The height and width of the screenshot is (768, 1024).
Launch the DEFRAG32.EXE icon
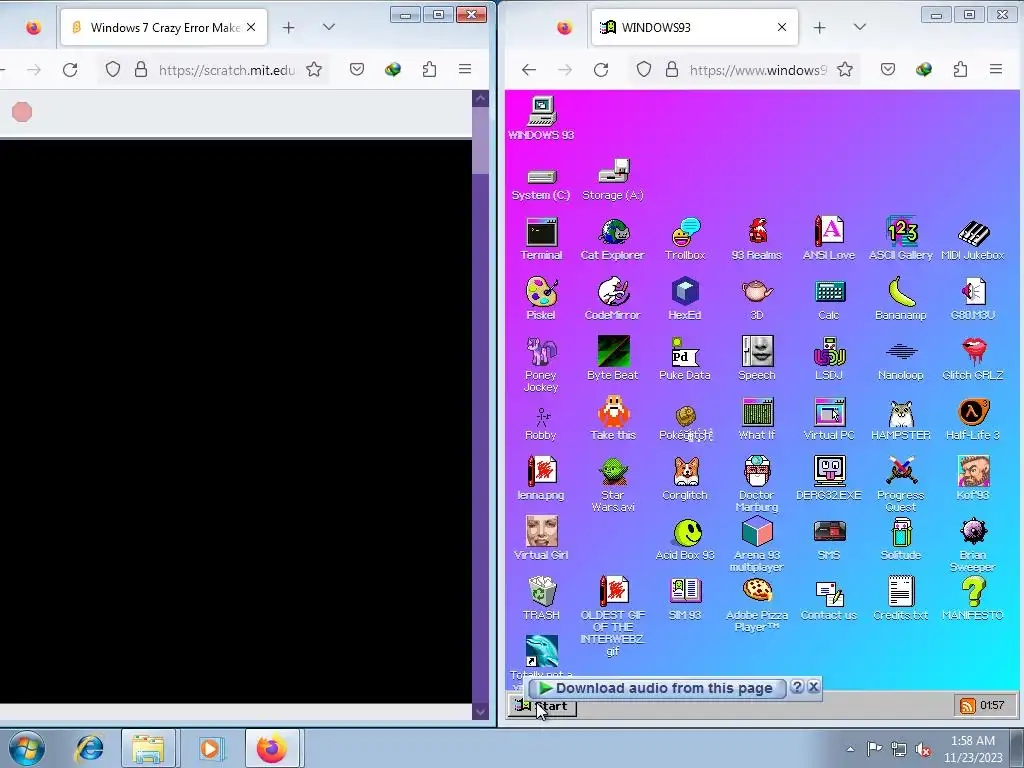click(829, 479)
